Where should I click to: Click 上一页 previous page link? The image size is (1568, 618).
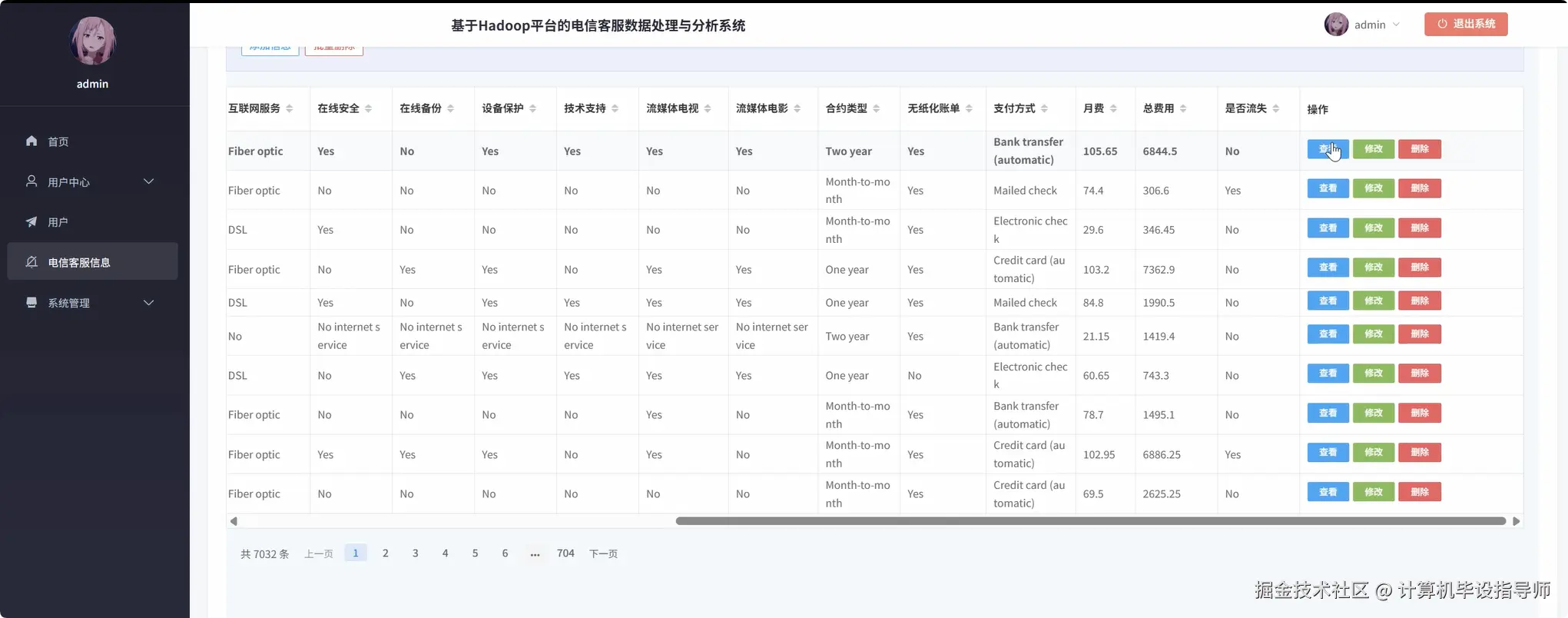click(x=319, y=553)
